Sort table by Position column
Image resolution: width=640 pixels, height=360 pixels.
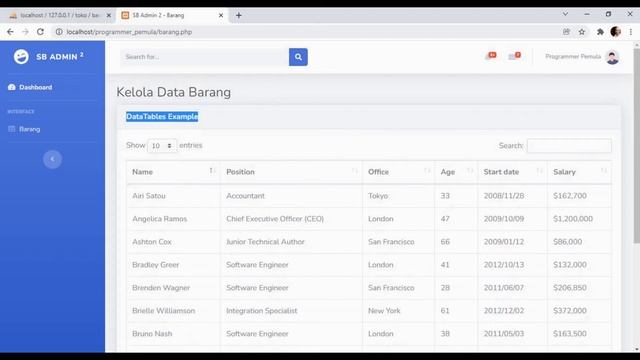click(291, 172)
